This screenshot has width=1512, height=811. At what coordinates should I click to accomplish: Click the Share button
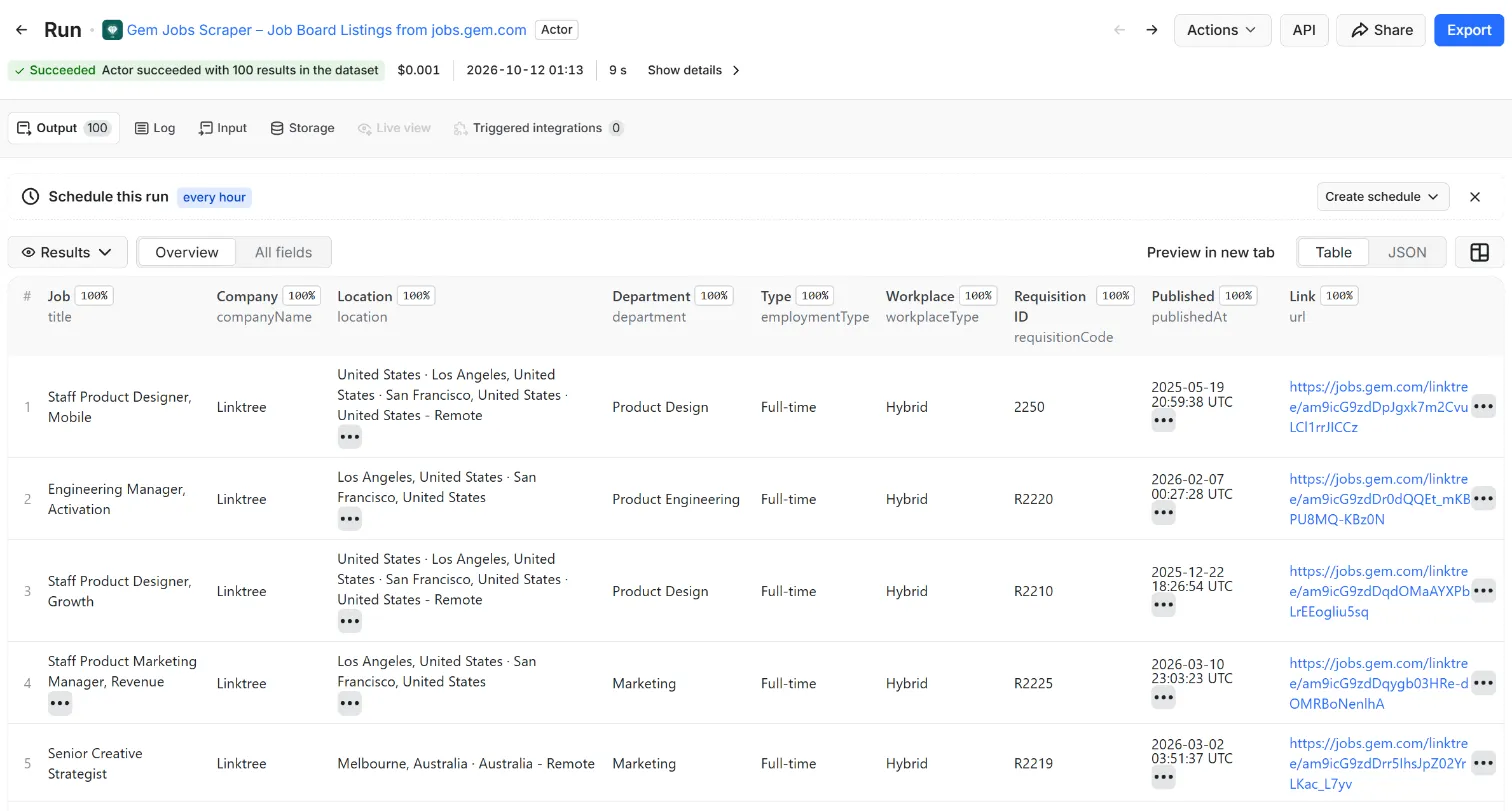point(1381,30)
